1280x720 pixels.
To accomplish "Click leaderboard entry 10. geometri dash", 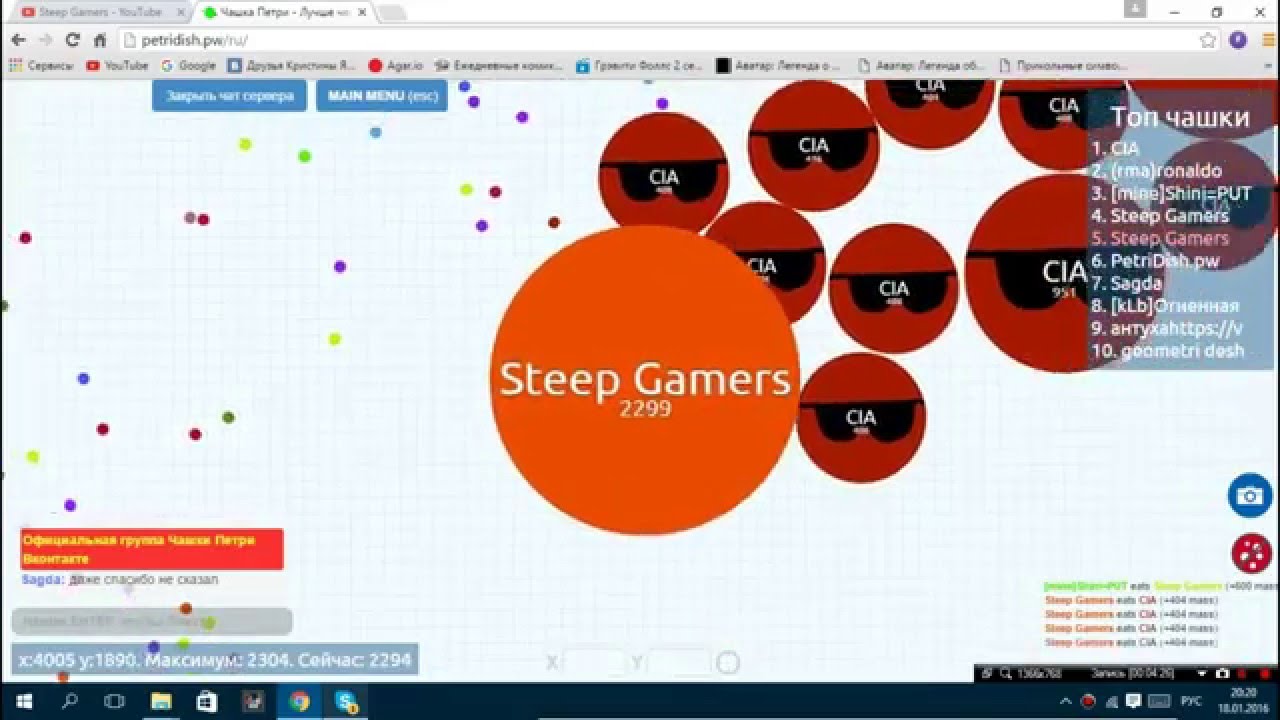I will click(x=1168, y=351).
